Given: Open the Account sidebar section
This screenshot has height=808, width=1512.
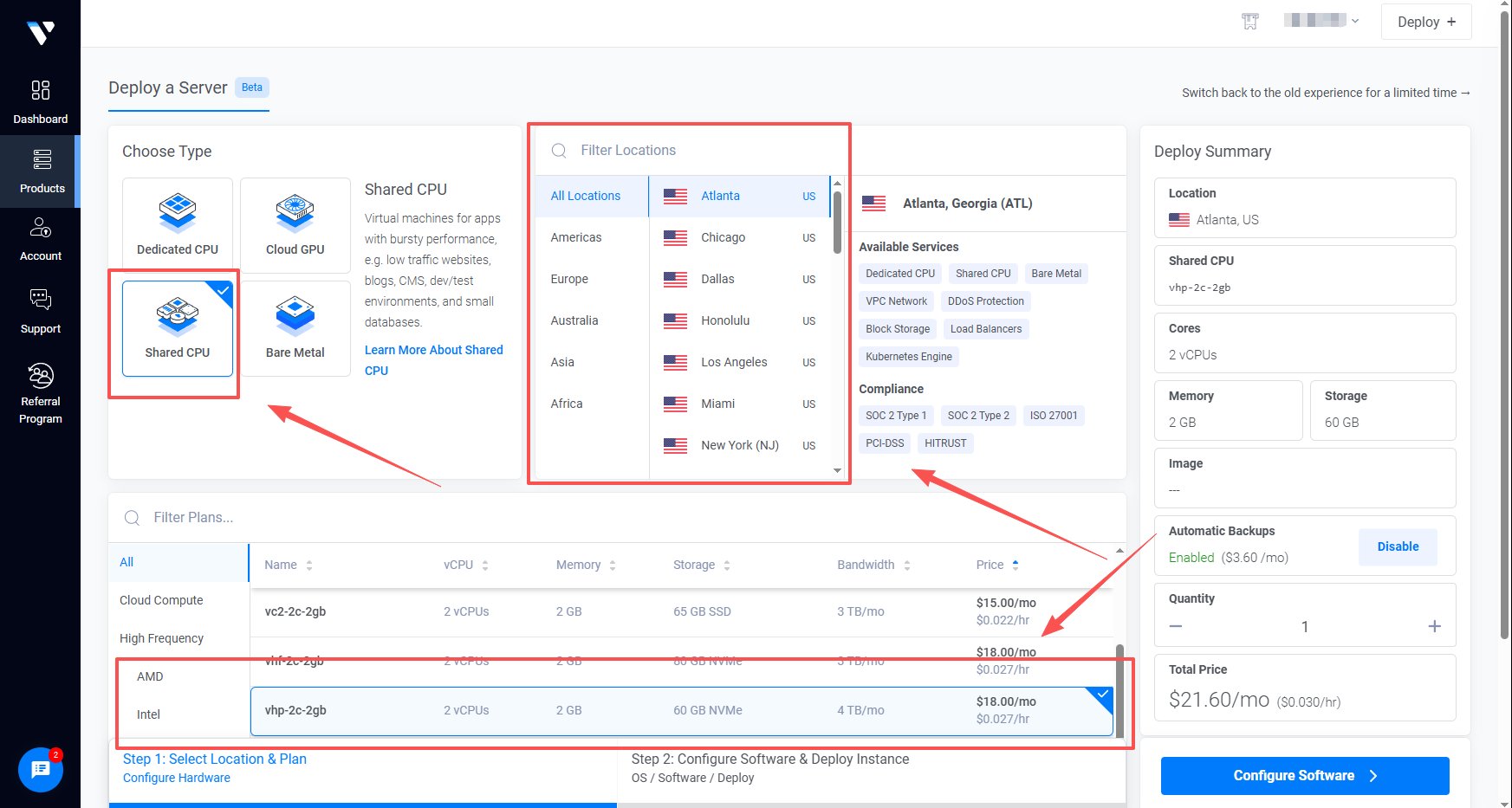Looking at the screenshot, I should click(x=41, y=238).
